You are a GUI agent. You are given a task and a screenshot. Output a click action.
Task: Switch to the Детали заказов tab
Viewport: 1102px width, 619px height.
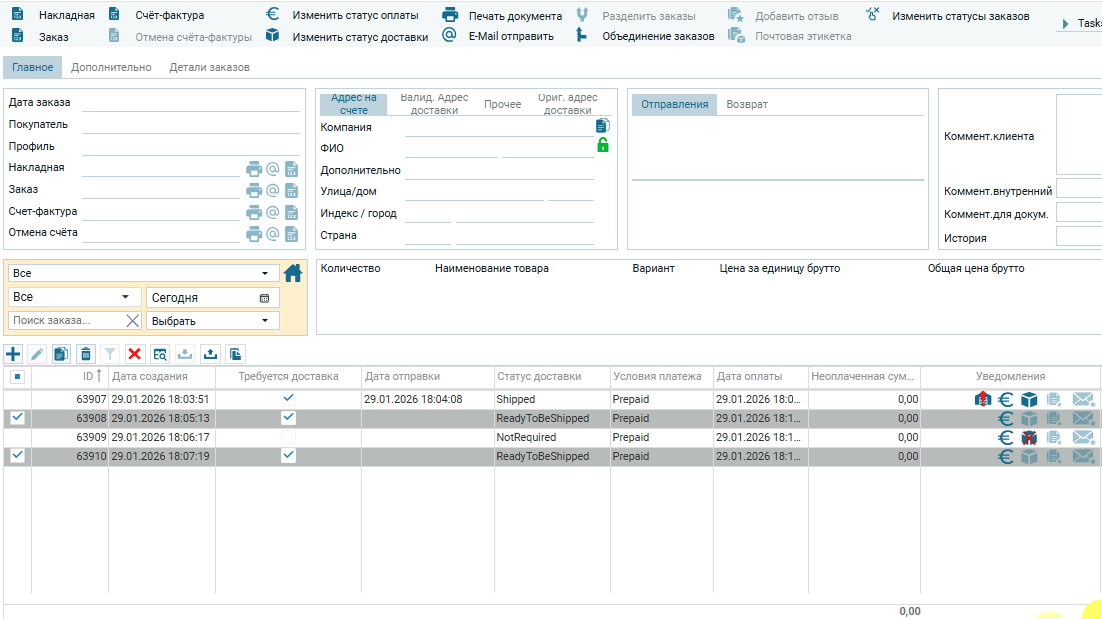(x=209, y=67)
